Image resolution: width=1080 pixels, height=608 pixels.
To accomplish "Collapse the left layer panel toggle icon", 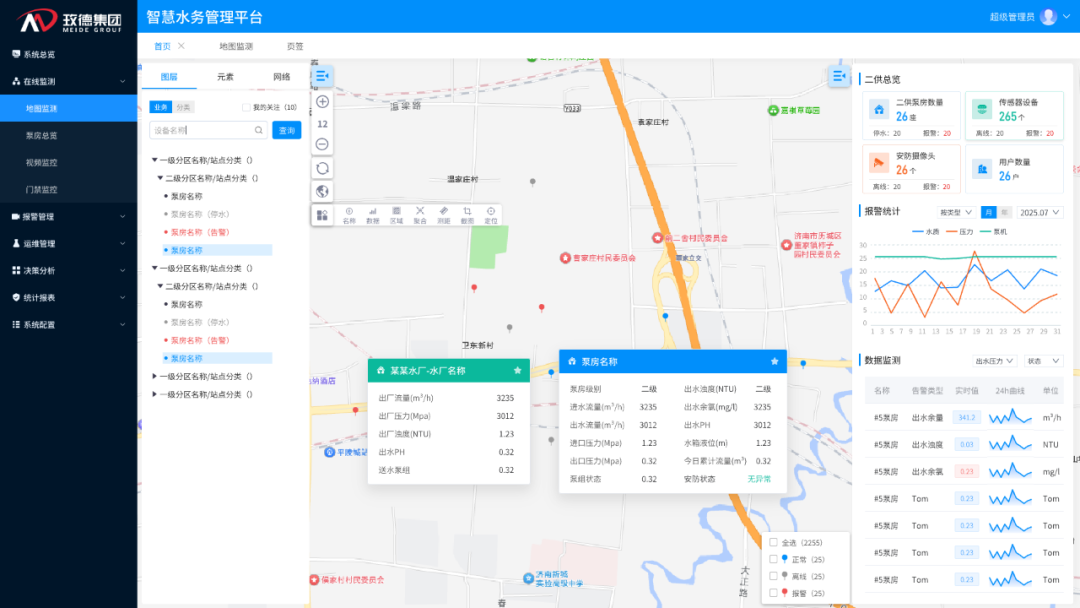I will [322, 76].
